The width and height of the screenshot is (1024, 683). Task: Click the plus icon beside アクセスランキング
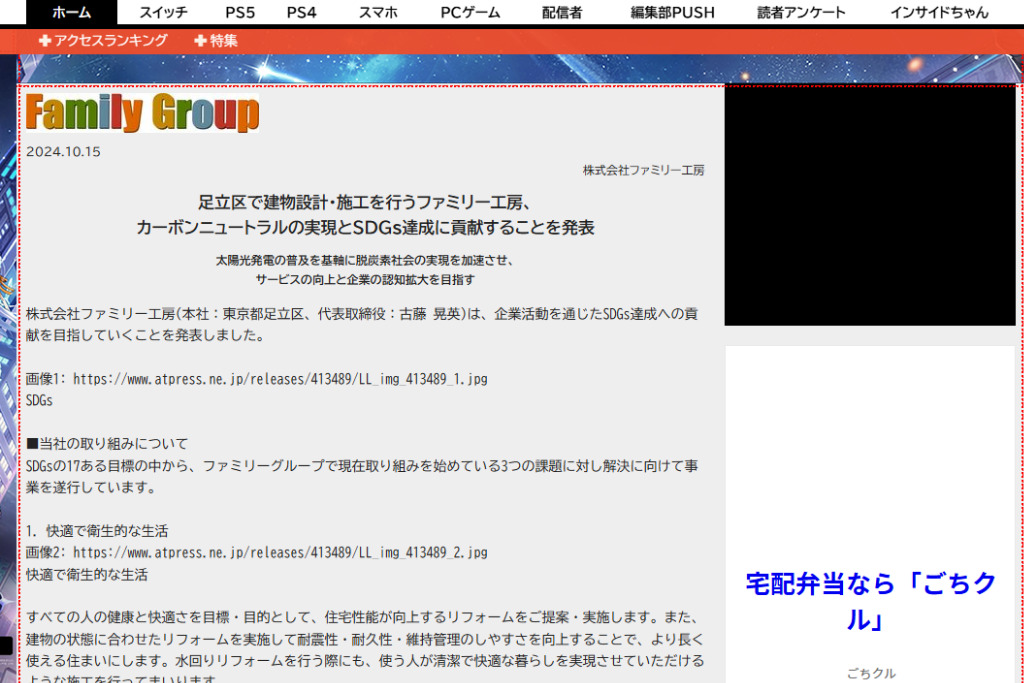(45, 40)
